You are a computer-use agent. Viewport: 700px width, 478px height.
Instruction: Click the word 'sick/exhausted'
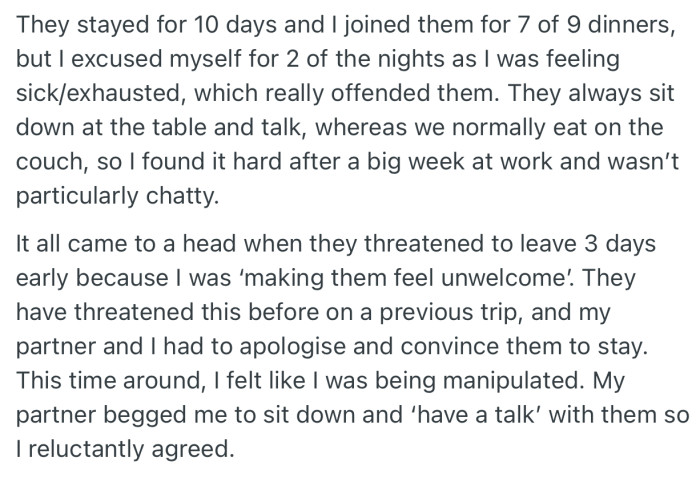pos(98,93)
